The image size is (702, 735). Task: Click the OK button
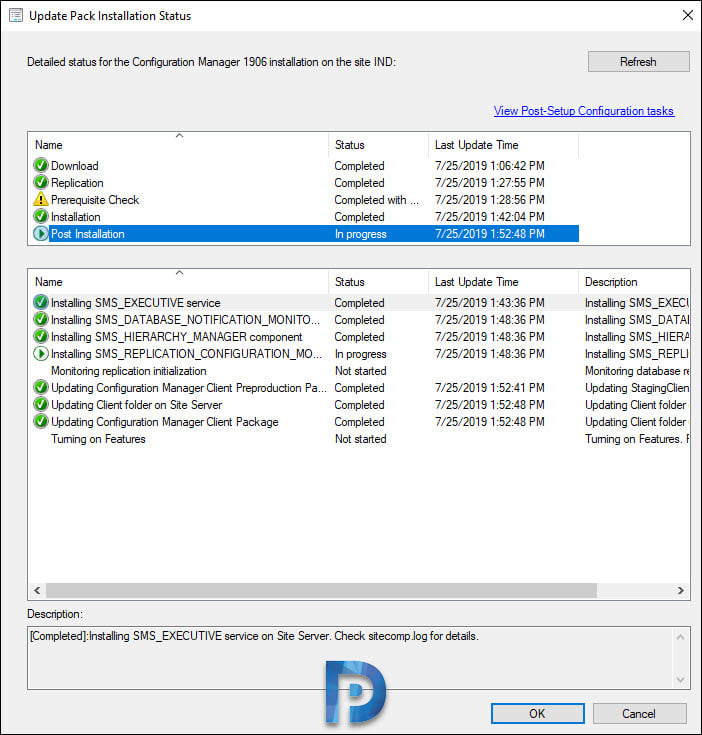537,713
